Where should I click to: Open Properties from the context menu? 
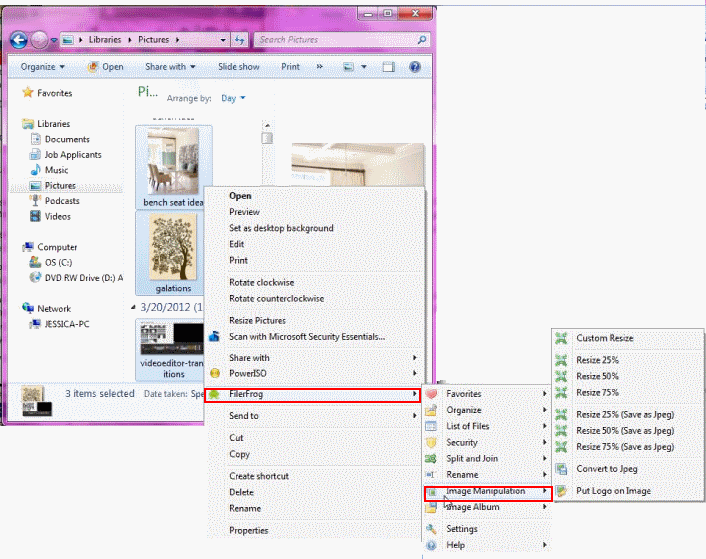pos(249,531)
